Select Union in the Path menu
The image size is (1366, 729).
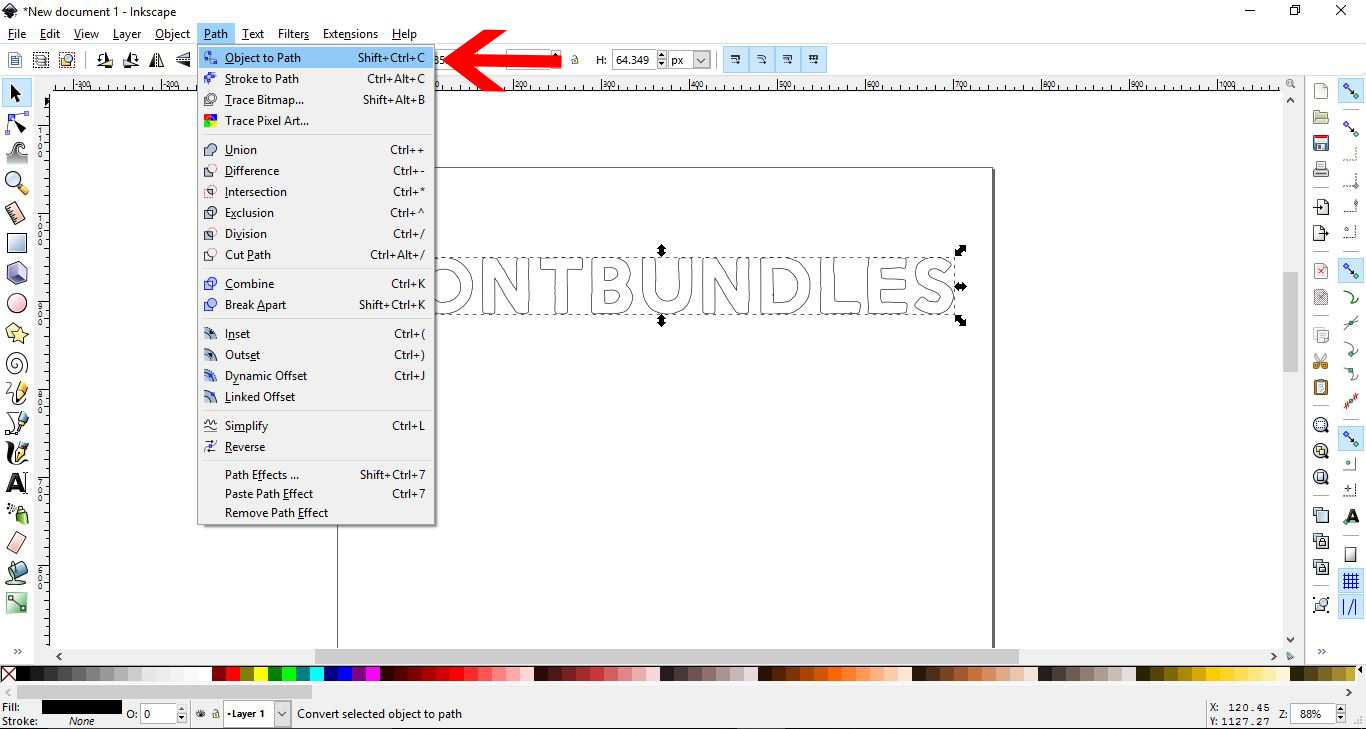(x=316, y=150)
